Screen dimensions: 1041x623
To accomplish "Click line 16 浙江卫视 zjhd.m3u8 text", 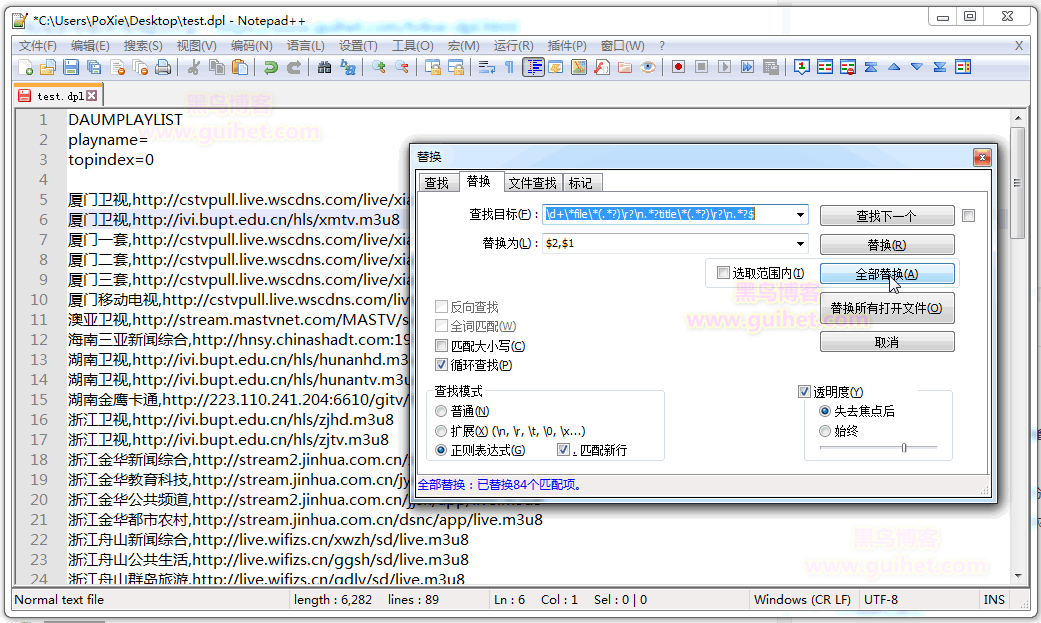I will pos(230,420).
